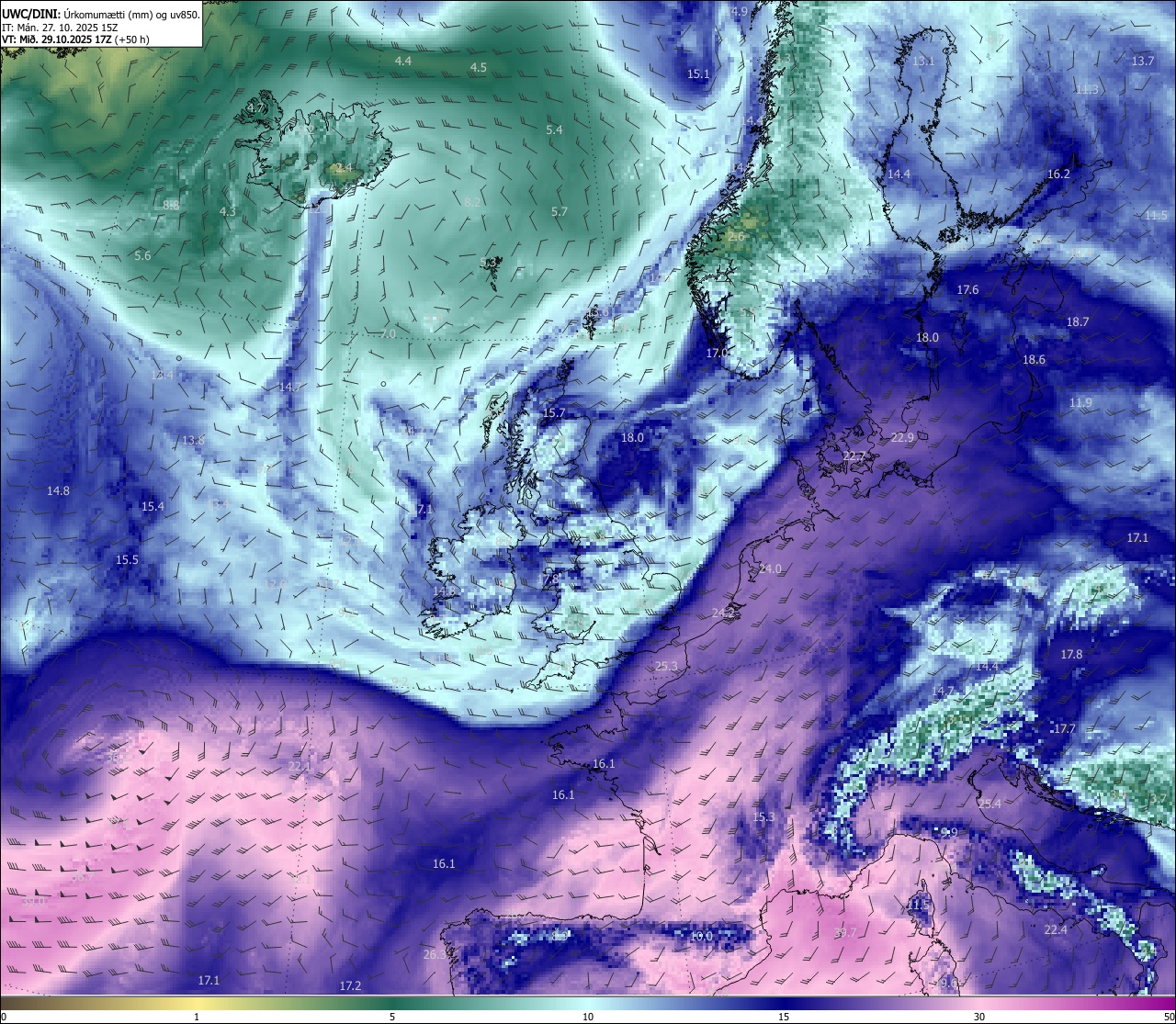This screenshot has height=1024, width=1176.
Task: Click the VT: Mið. 29.10.2025 17Z valid time
Action: (75, 39)
